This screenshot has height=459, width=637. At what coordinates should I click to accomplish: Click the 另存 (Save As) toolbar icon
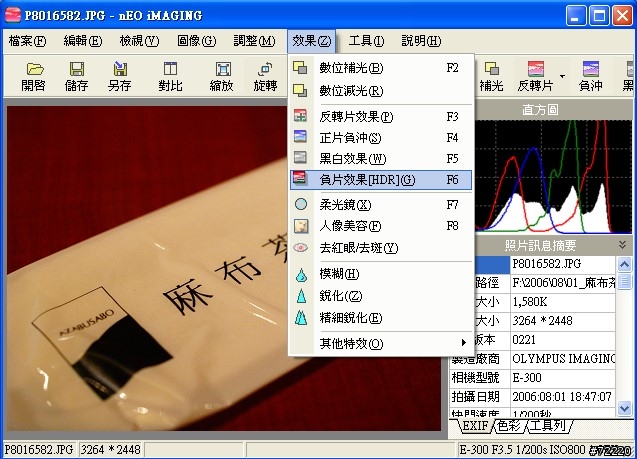coord(119,77)
